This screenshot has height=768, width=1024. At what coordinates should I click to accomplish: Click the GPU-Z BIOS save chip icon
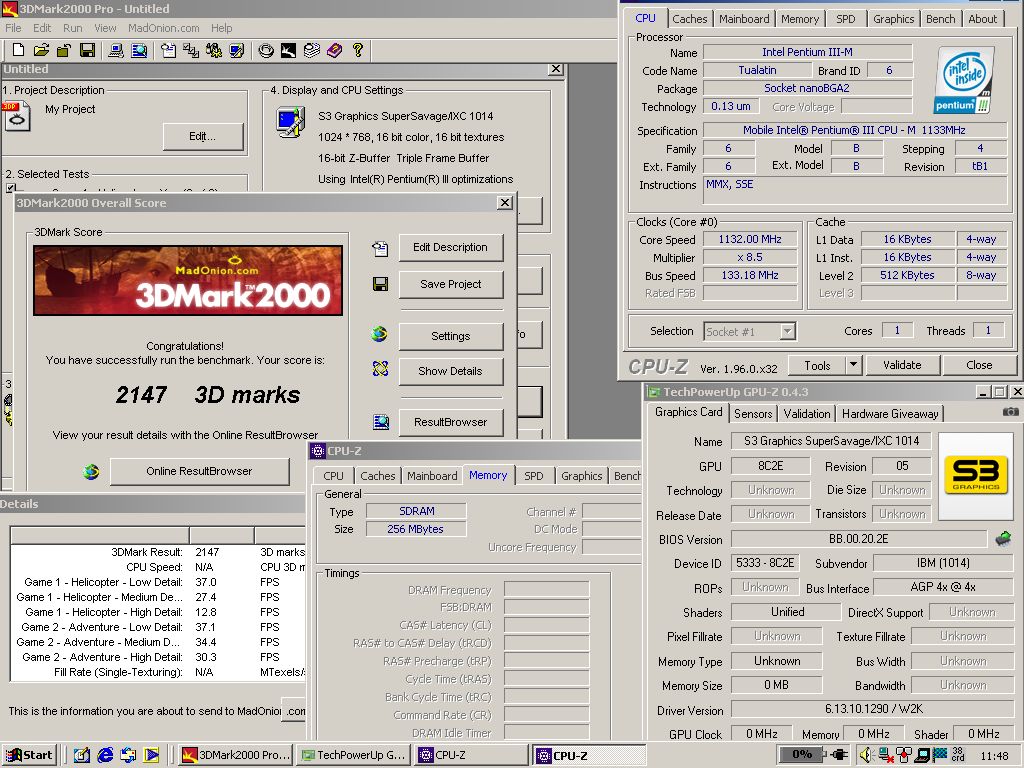point(1003,539)
